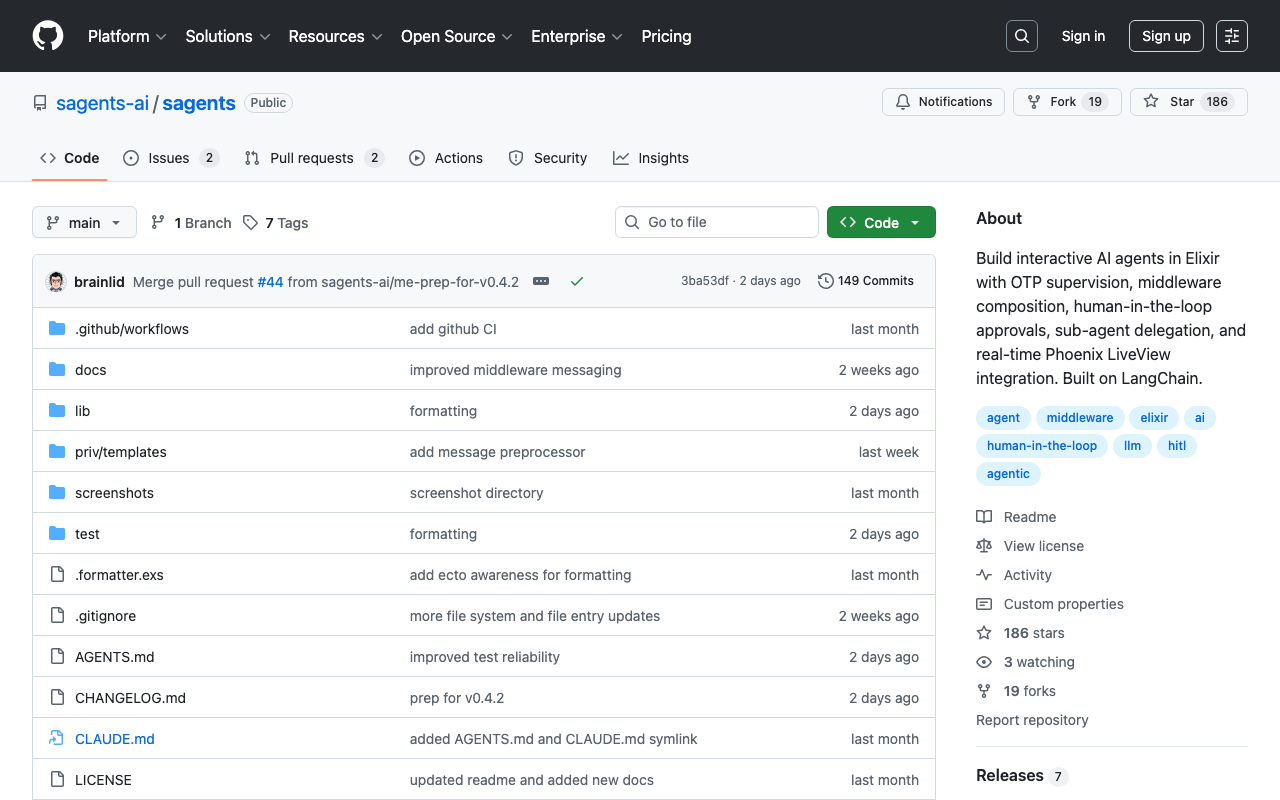Click the Notifications bell icon
Screen dimensions: 1280x800
coord(903,101)
